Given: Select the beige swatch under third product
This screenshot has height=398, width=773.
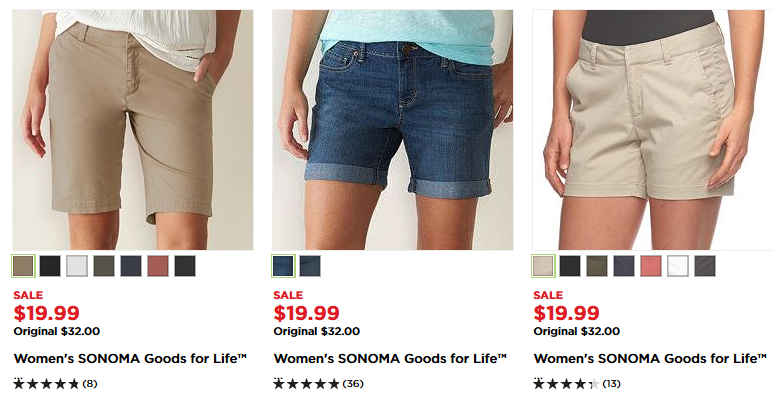Looking at the screenshot, I should (543, 266).
